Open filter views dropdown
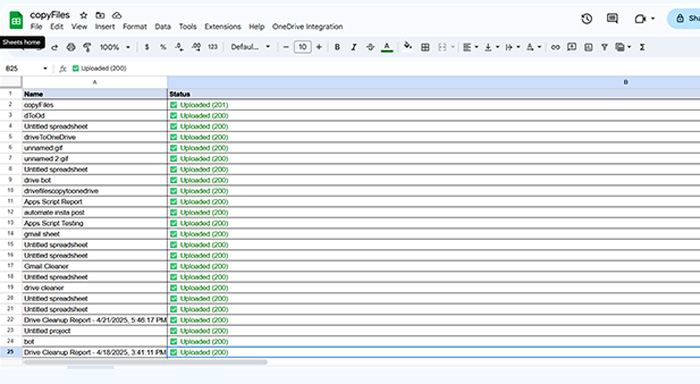This screenshot has width=700, height=384. click(x=623, y=47)
